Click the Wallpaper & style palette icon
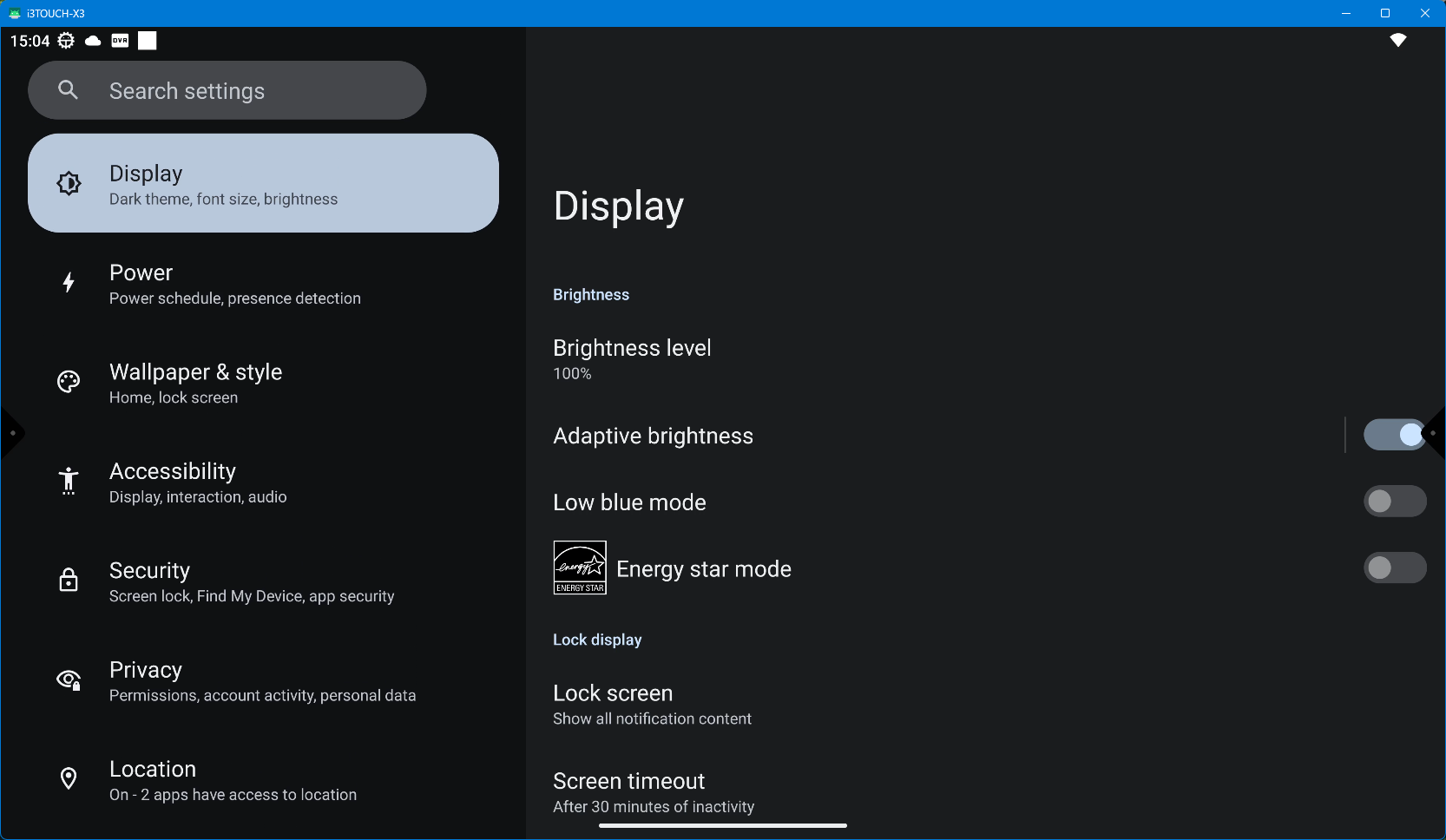 [69, 382]
